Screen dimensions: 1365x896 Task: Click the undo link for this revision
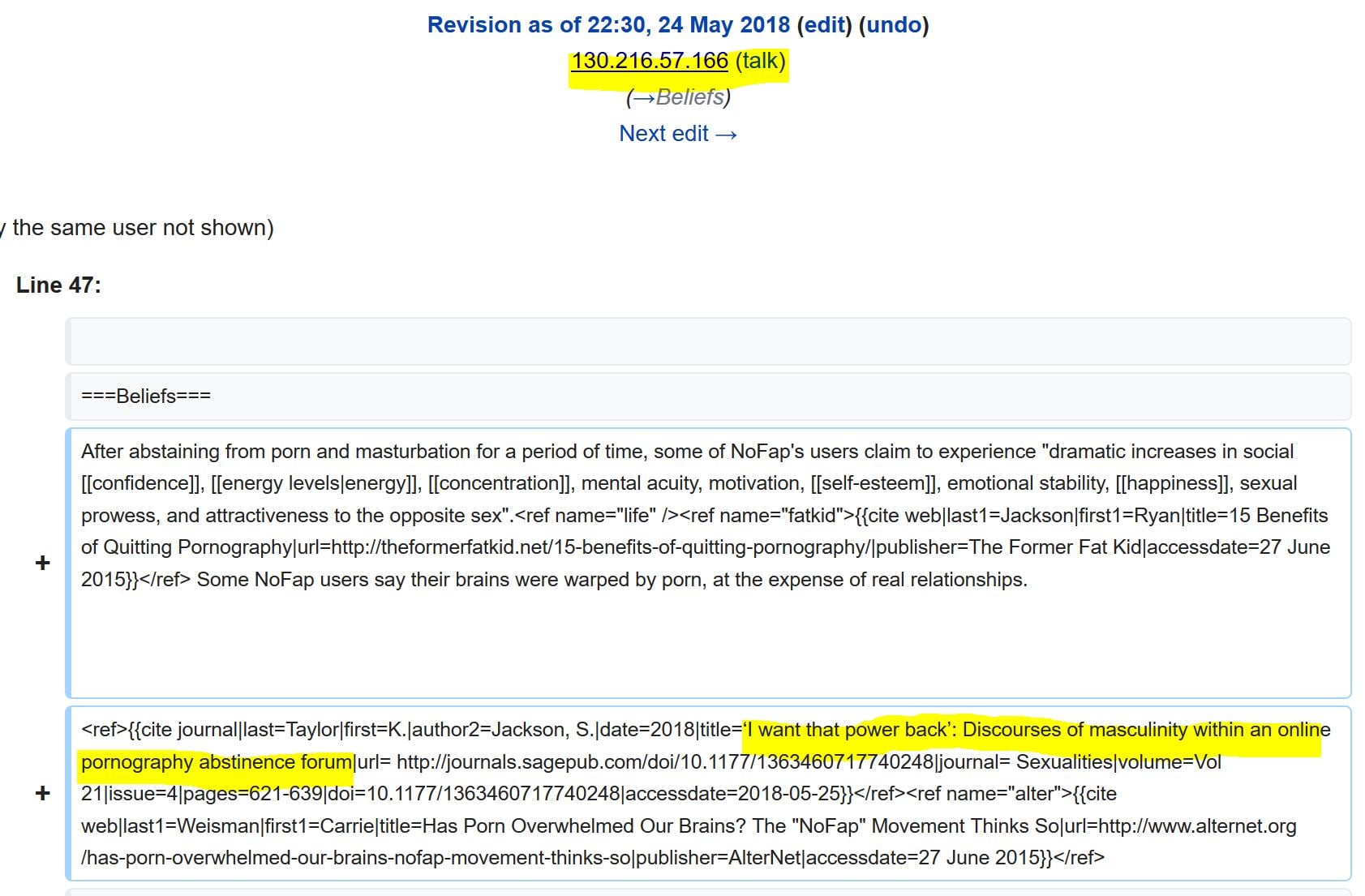(894, 25)
